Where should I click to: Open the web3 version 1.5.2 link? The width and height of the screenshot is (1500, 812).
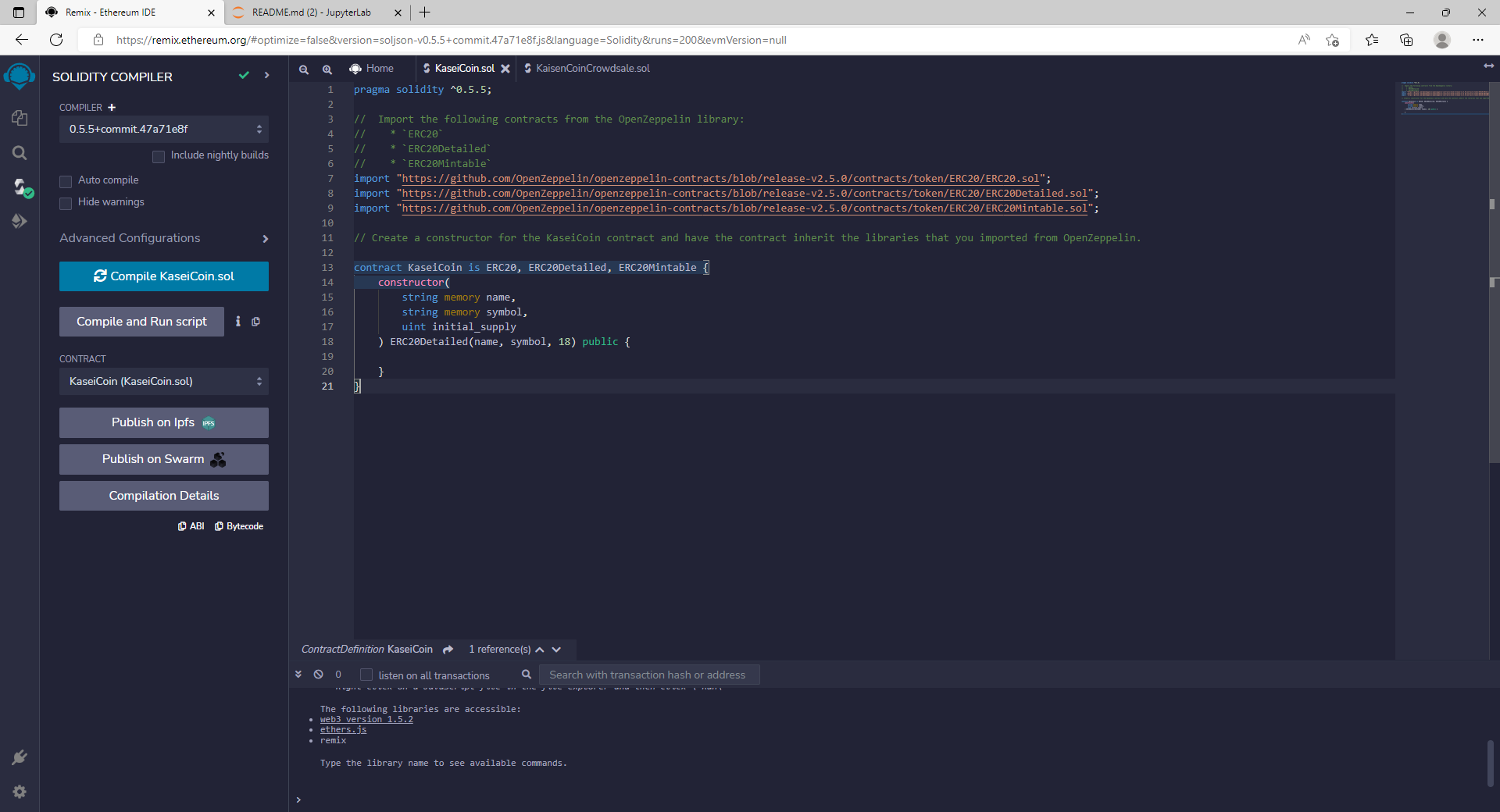[366, 720]
